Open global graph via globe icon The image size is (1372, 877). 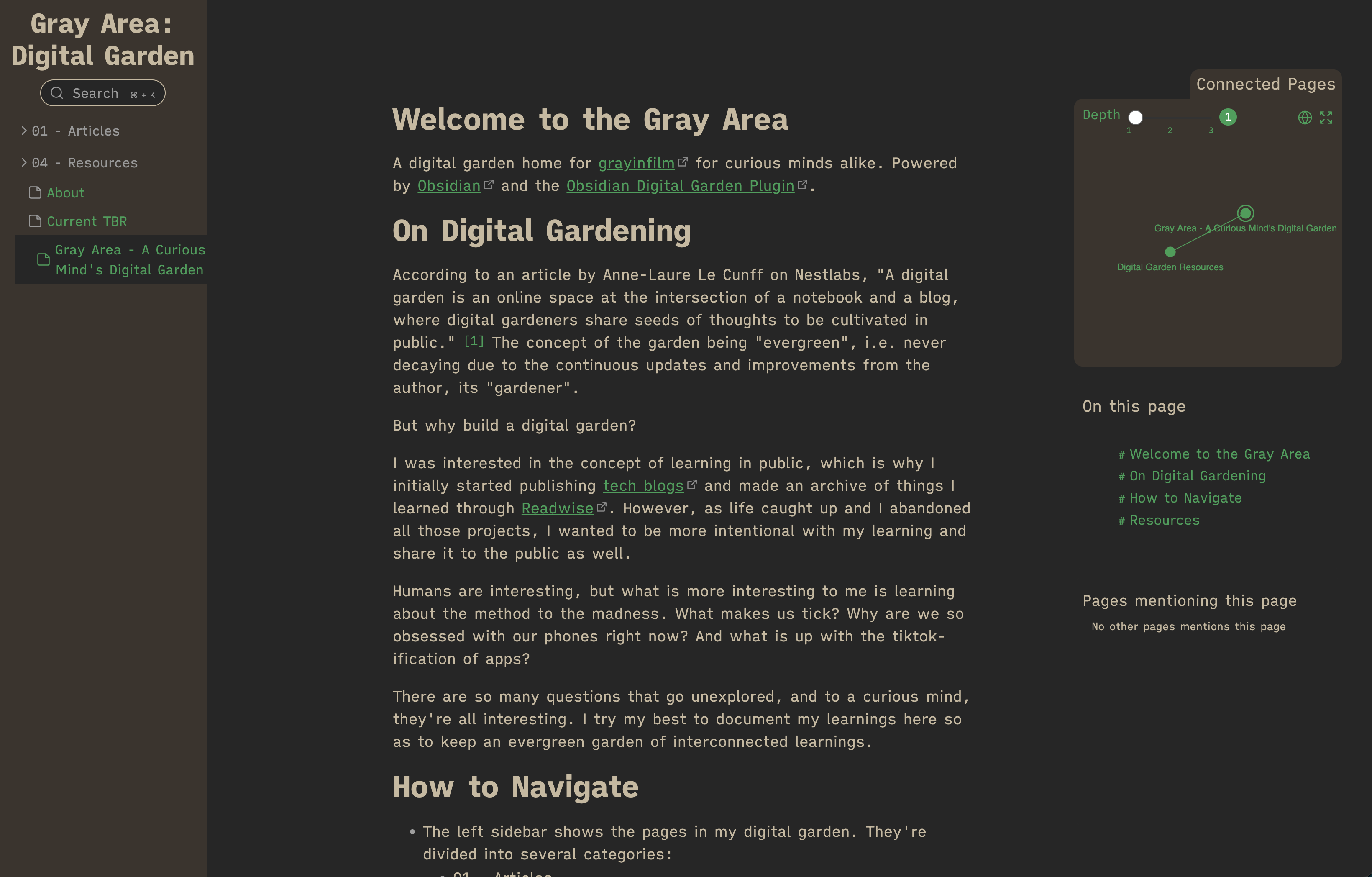pos(1305,118)
